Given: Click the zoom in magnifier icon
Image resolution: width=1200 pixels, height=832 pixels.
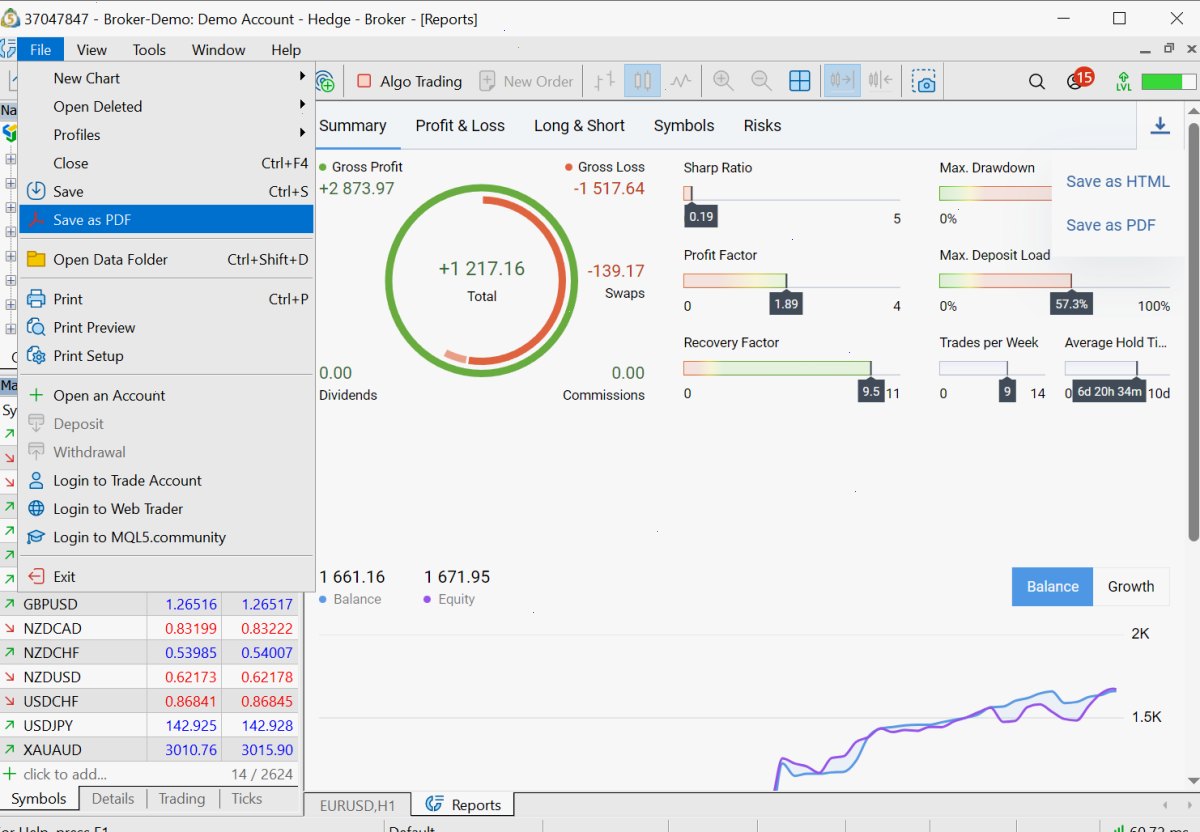Looking at the screenshot, I should pos(723,81).
